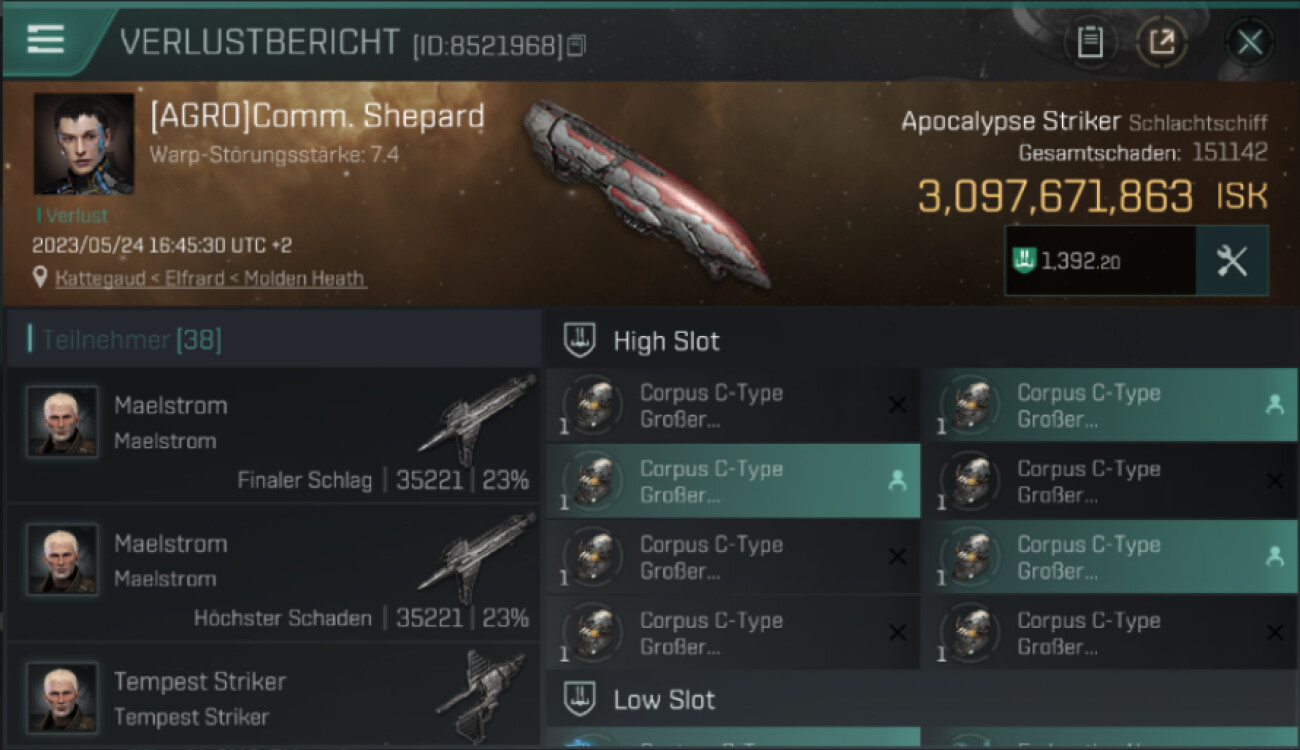This screenshot has width=1300, height=750.
Task: Click the Apocalypse Striker ship image
Action: click(646, 192)
